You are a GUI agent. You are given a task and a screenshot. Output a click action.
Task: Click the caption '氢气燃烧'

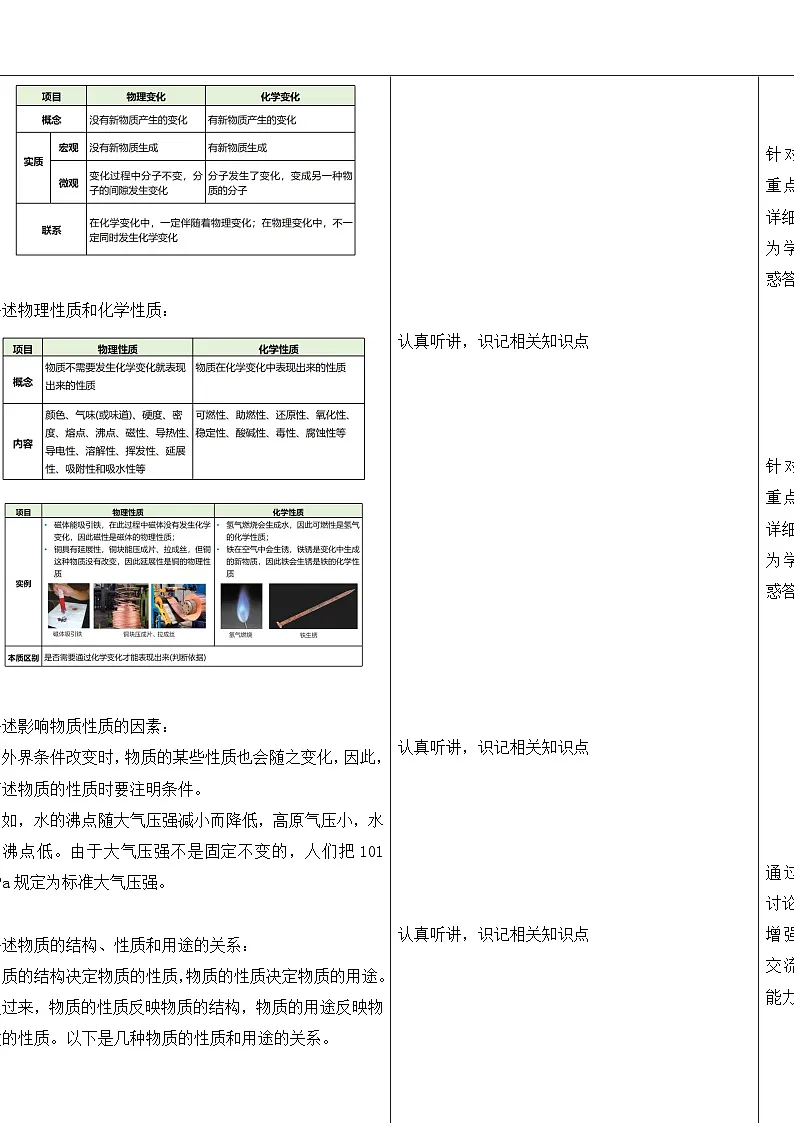(x=240, y=635)
